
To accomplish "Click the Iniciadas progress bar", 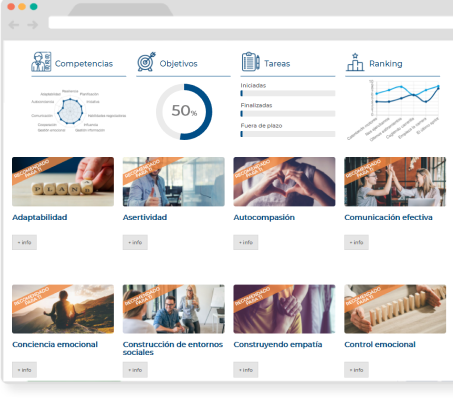I will tap(288, 93).
